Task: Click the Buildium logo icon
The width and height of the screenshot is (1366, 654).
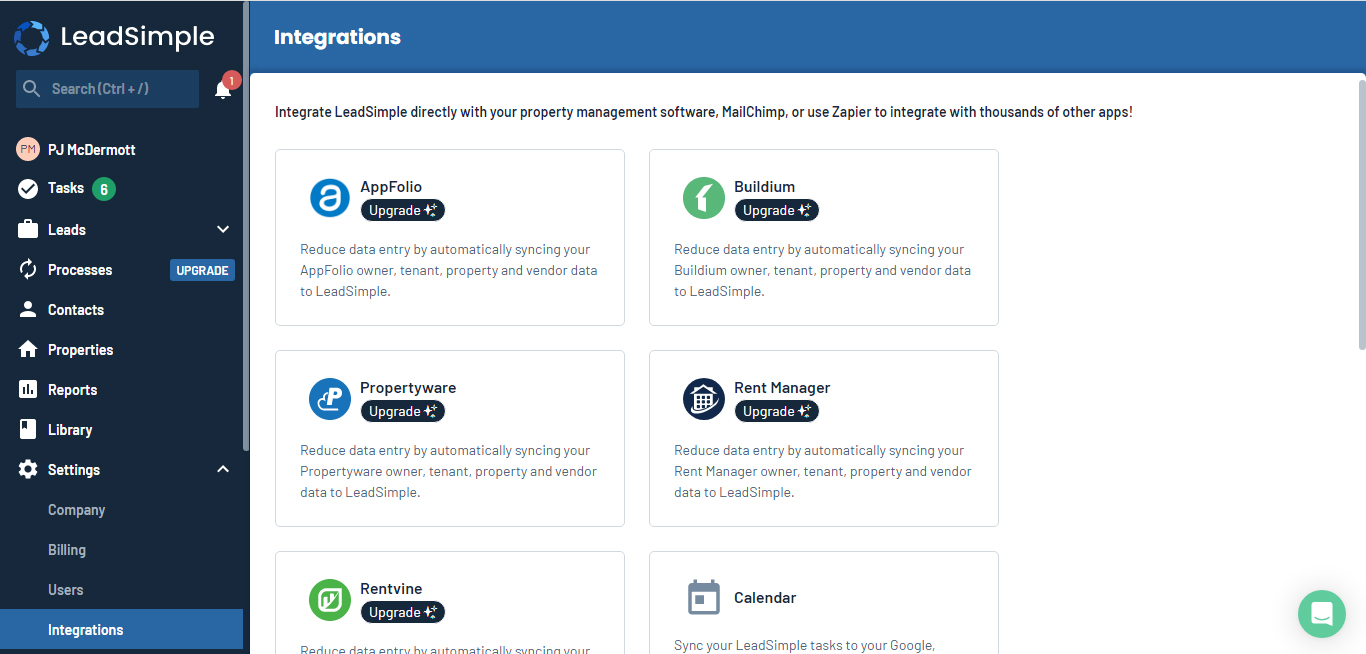Action: pos(703,198)
